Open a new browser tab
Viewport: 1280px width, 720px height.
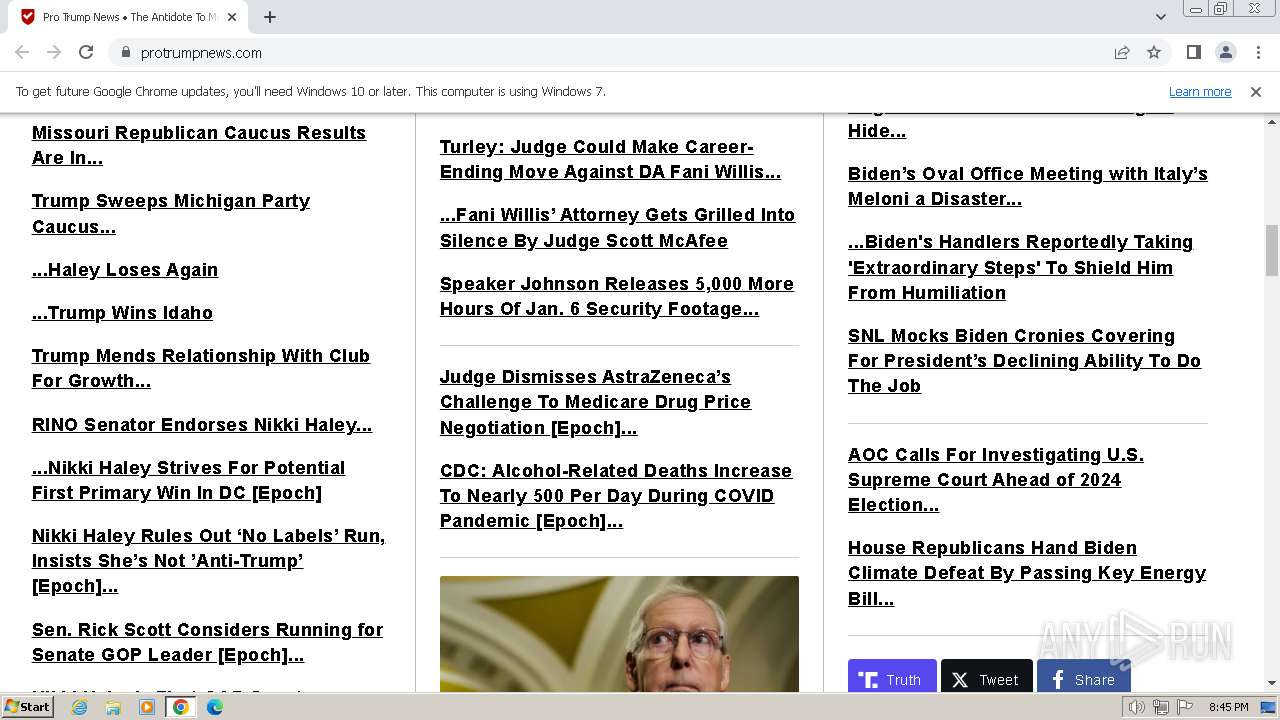270,17
